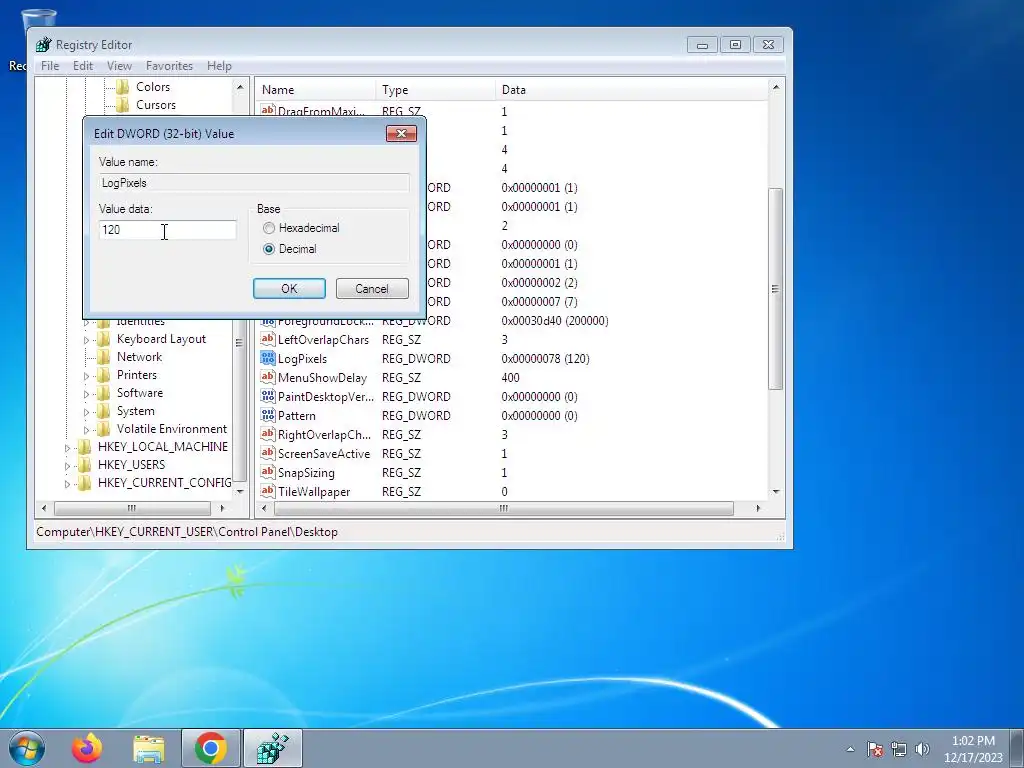
Task: Click the RightOverlapCh string value icon
Action: click(x=268, y=434)
